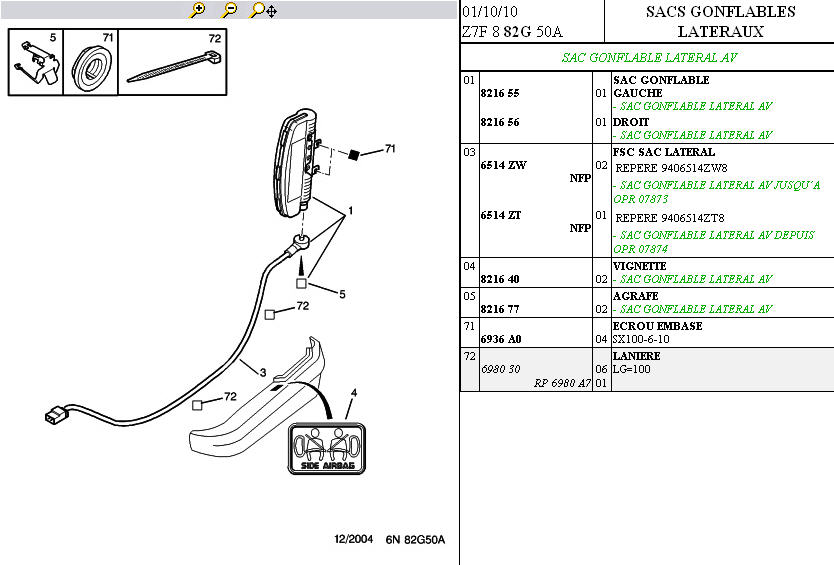Click the zoom in magnifier icon

(198, 10)
